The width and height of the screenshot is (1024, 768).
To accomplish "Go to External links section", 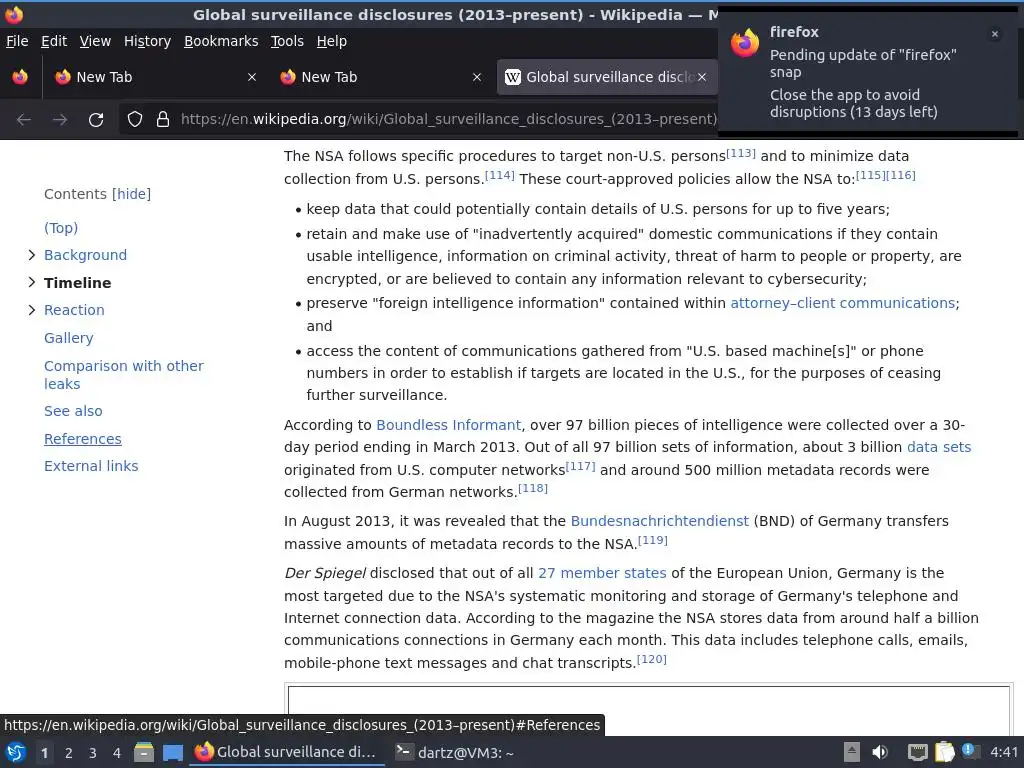I will [x=91, y=466].
